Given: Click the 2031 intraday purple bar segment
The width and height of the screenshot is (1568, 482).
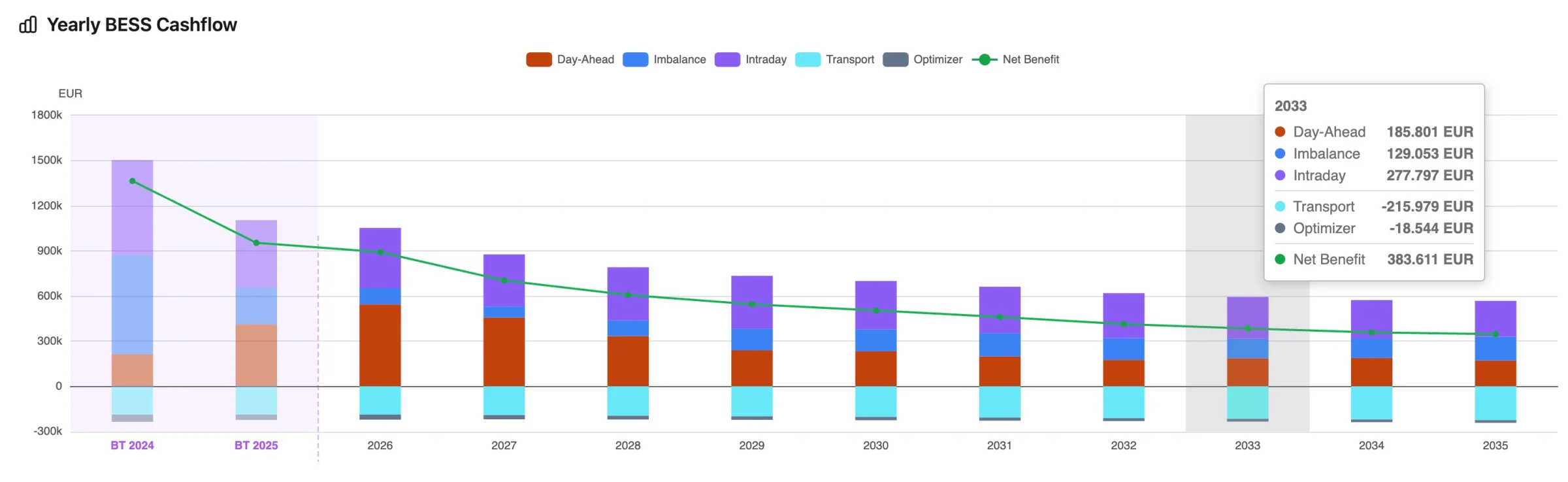Looking at the screenshot, I should (1000, 310).
